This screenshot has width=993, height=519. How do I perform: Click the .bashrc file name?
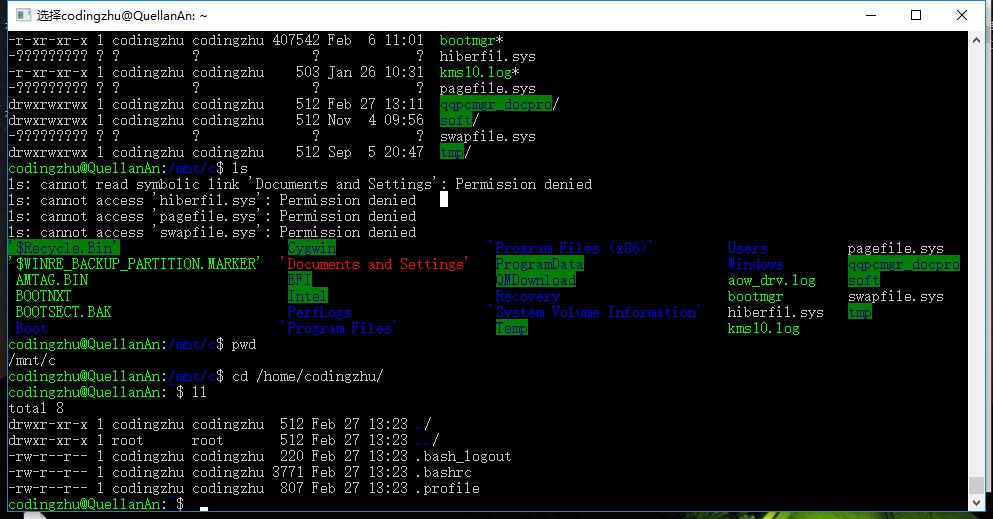coord(443,472)
